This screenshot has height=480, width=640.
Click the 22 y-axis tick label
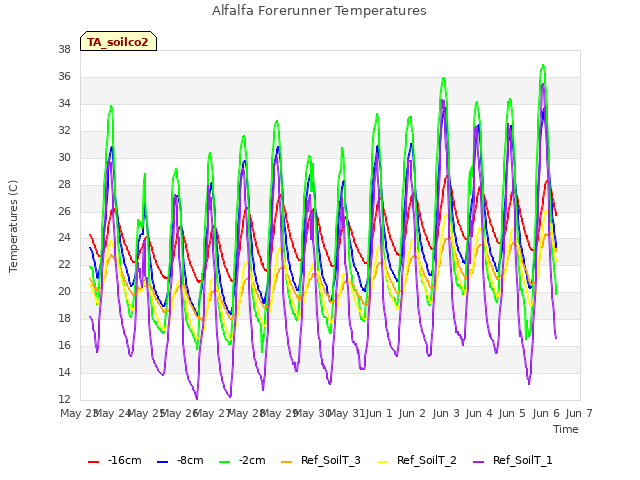click(64, 264)
